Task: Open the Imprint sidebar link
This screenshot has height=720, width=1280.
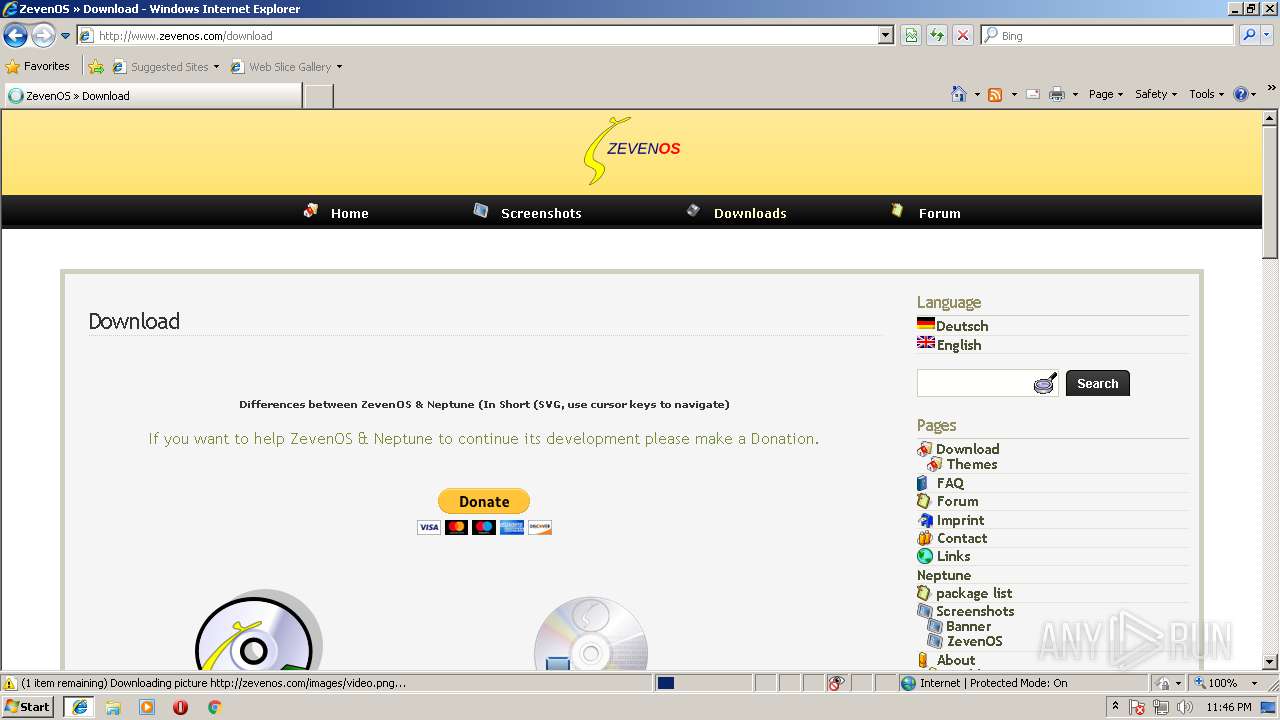Action: [960, 520]
